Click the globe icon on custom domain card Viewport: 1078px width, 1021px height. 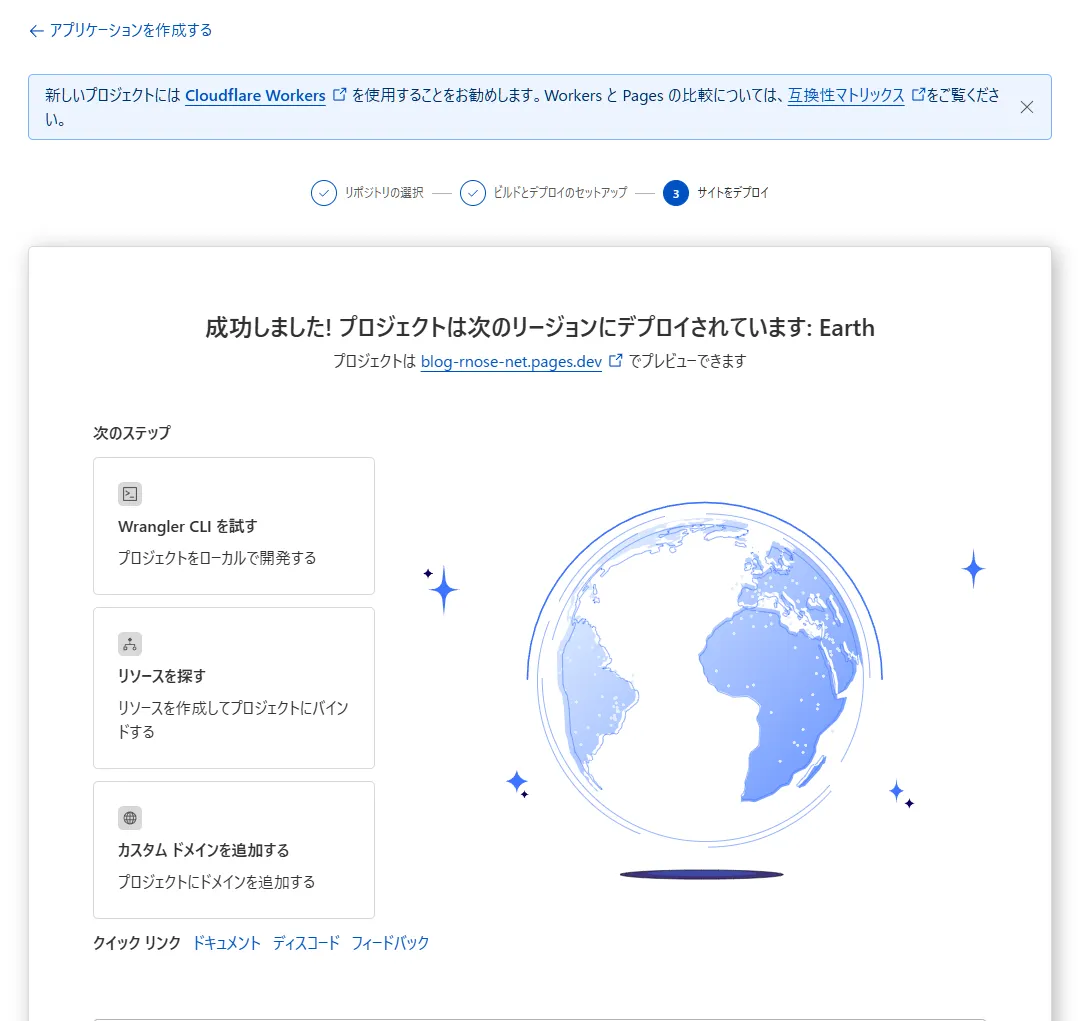click(129, 818)
